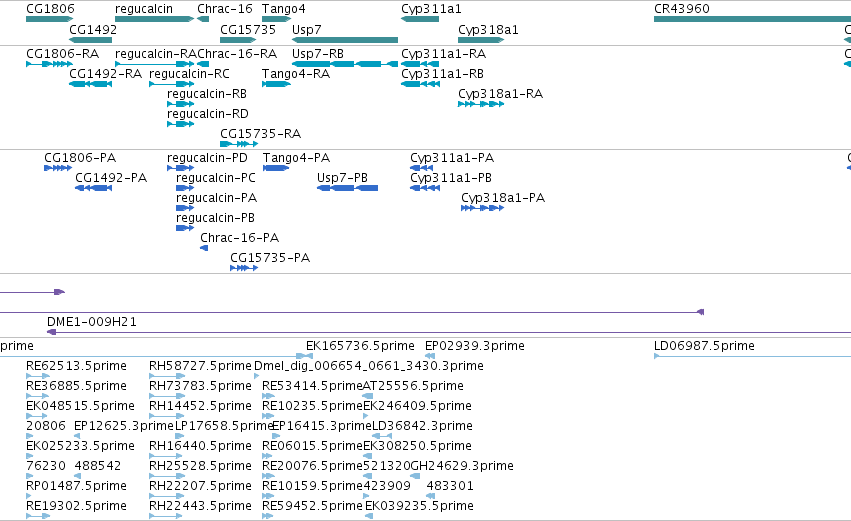This screenshot has height=521, width=851.
Task: Select transcript CG1806-RA
Action: tap(62, 54)
